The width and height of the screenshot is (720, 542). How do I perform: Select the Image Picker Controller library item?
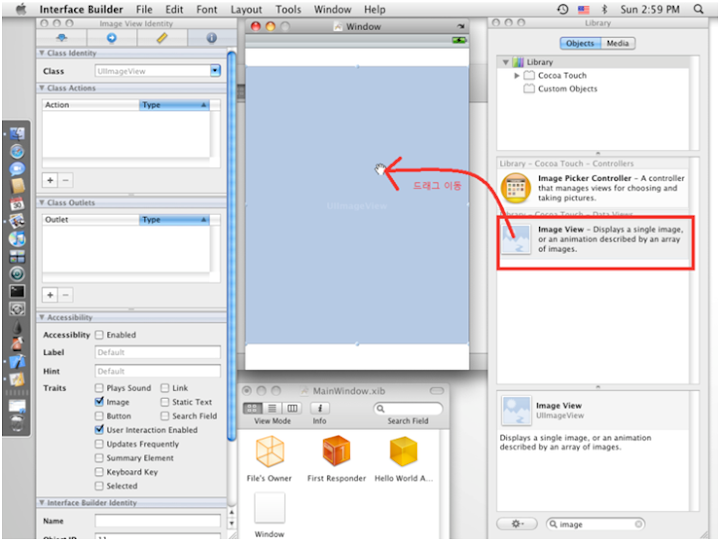pos(594,187)
